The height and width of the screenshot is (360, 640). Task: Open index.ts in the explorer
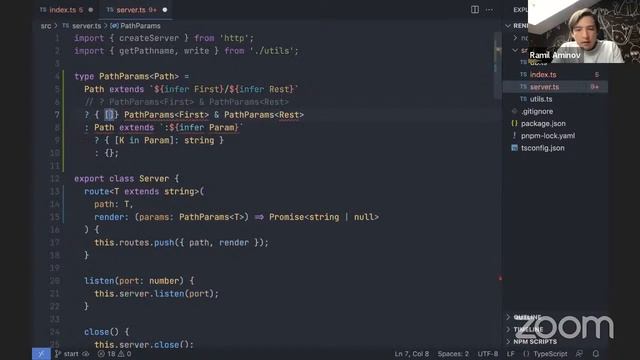tap(543, 75)
